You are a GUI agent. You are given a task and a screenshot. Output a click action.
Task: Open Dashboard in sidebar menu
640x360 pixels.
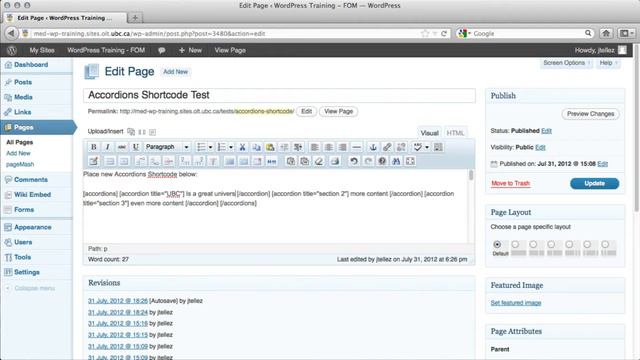tap(31, 64)
